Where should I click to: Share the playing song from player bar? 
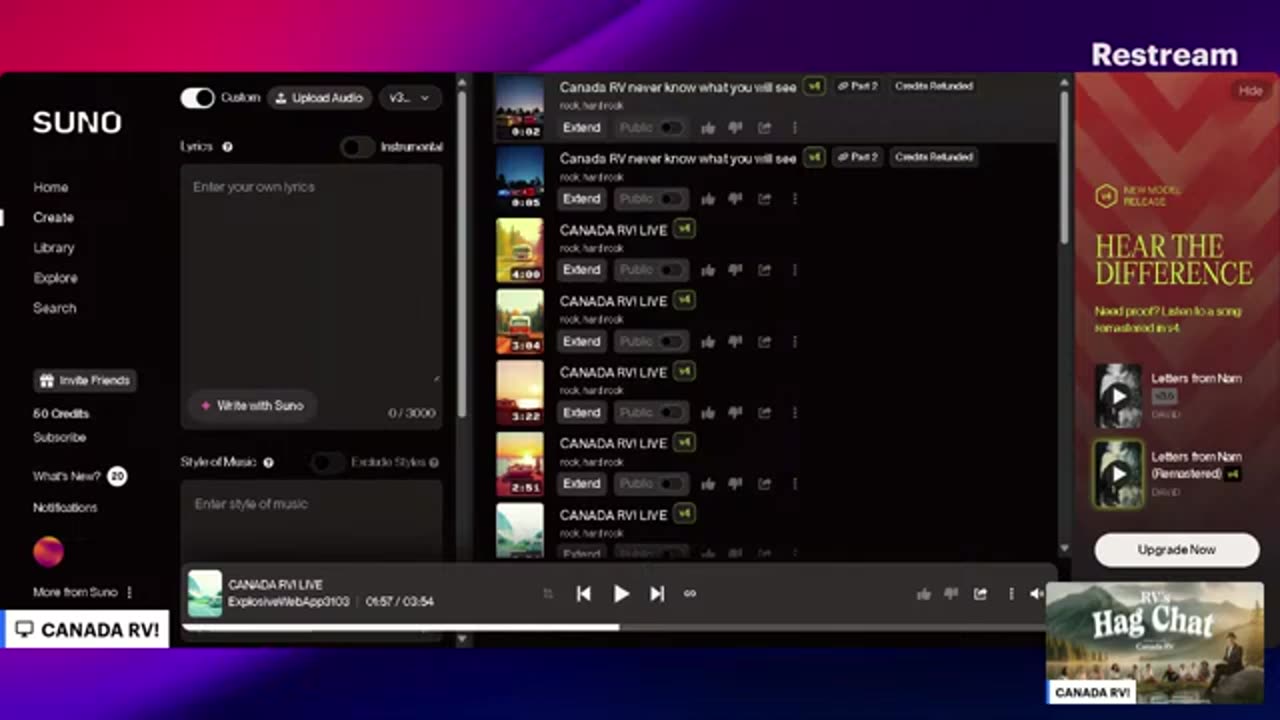[x=980, y=593]
